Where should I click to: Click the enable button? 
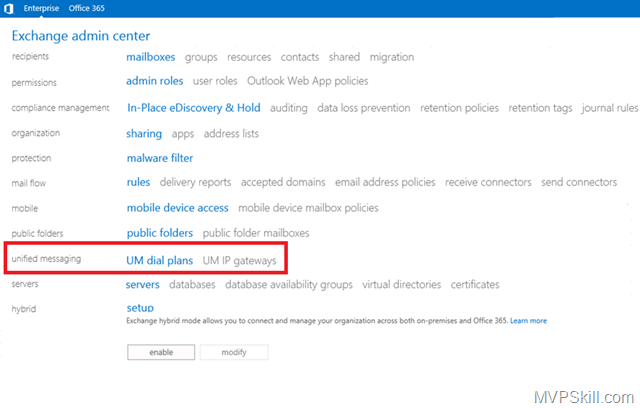161,353
